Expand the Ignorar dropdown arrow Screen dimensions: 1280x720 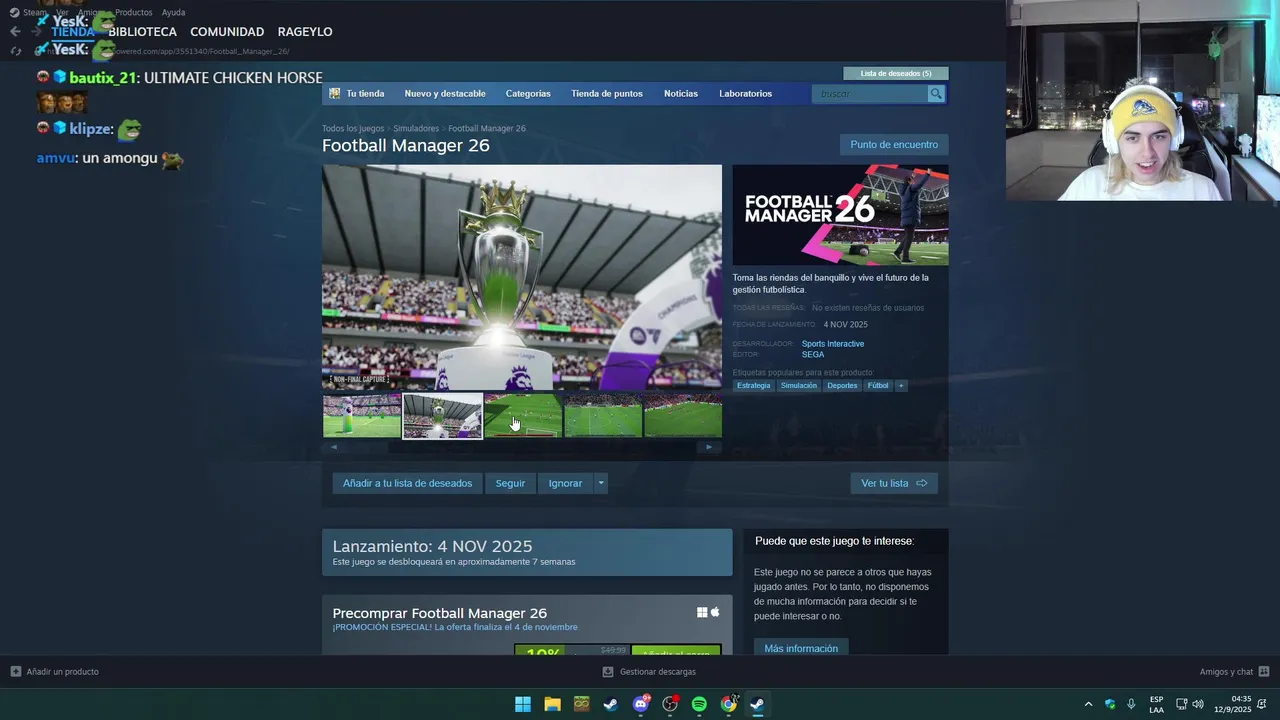click(600, 483)
